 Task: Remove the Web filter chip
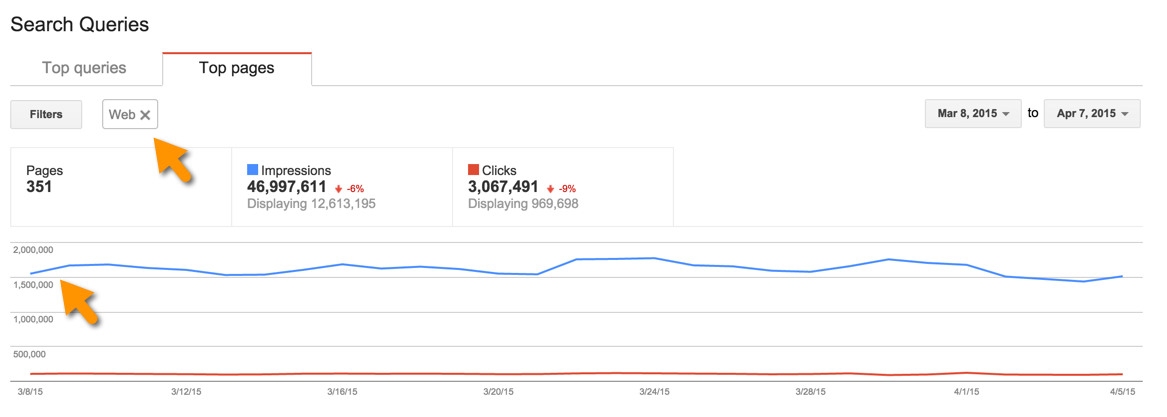tap(145, 115)
